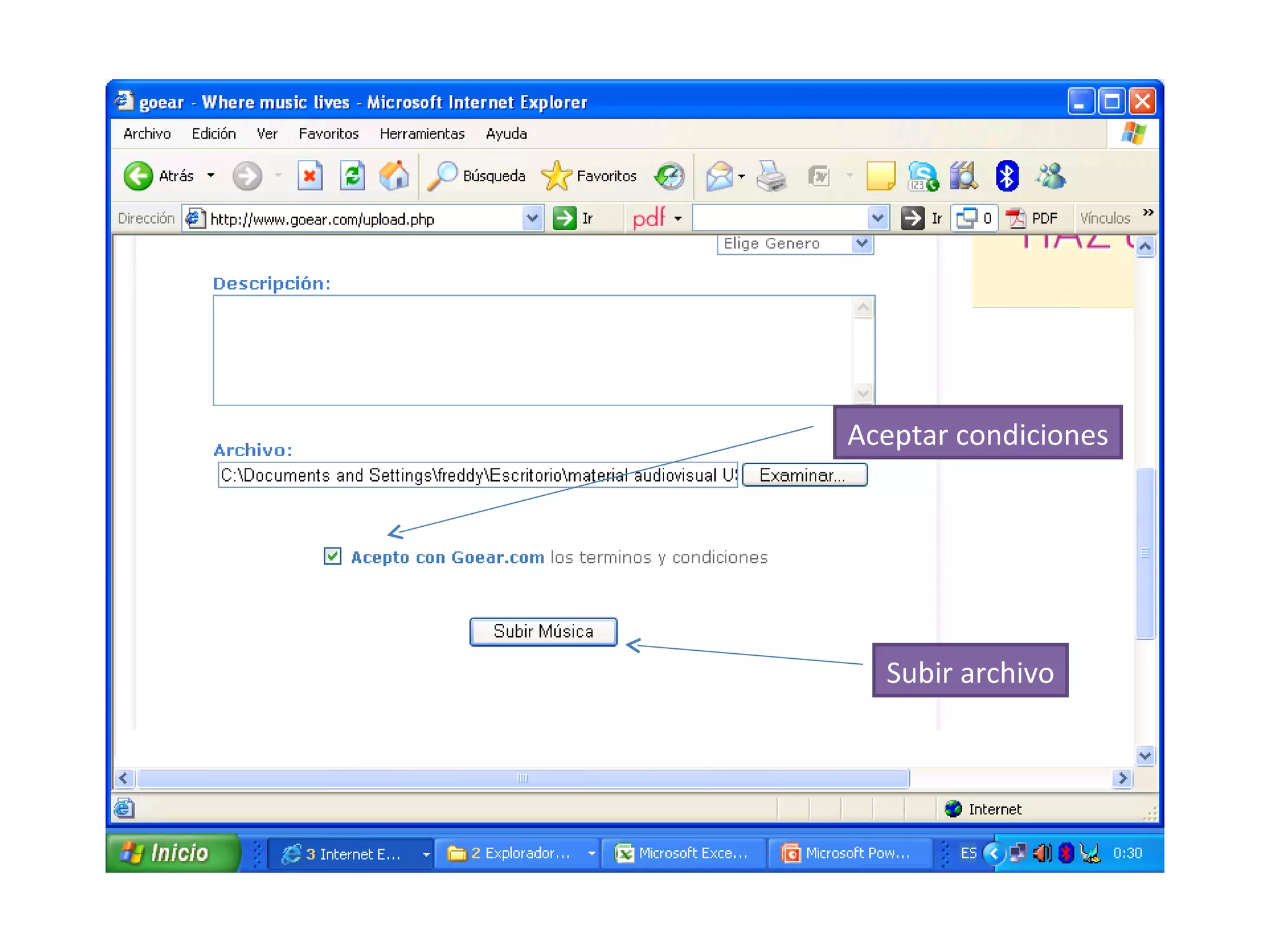Open the yellow note icon
The image size is (1270, 952).
coord(881,176)
